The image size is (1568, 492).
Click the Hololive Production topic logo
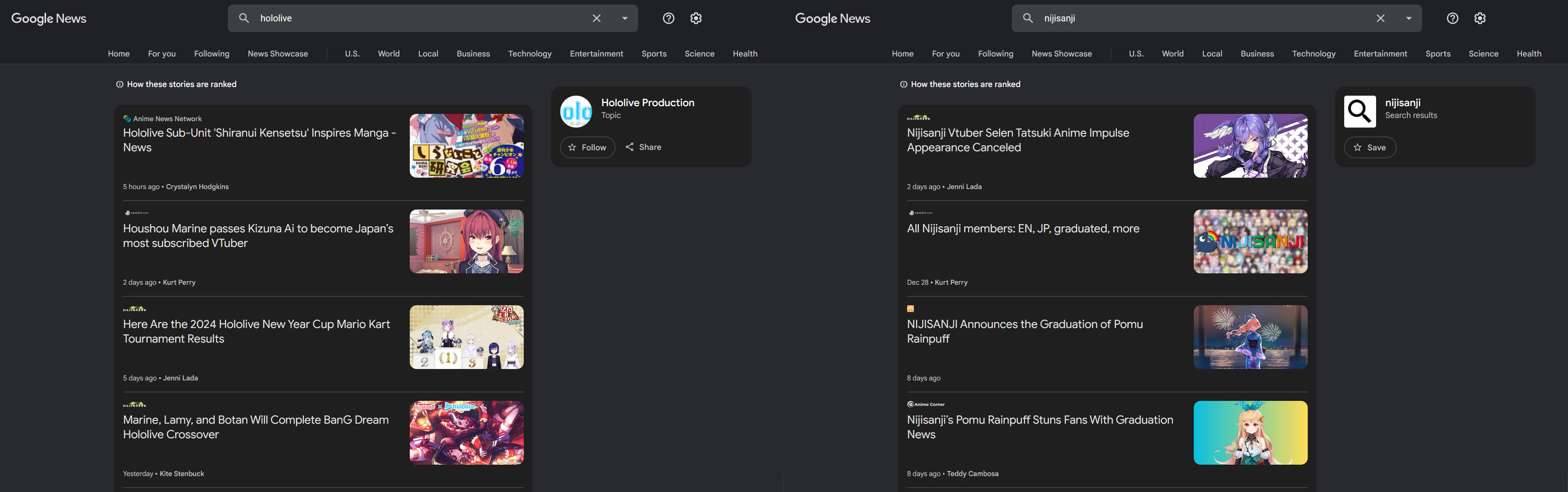click(576, 111)
